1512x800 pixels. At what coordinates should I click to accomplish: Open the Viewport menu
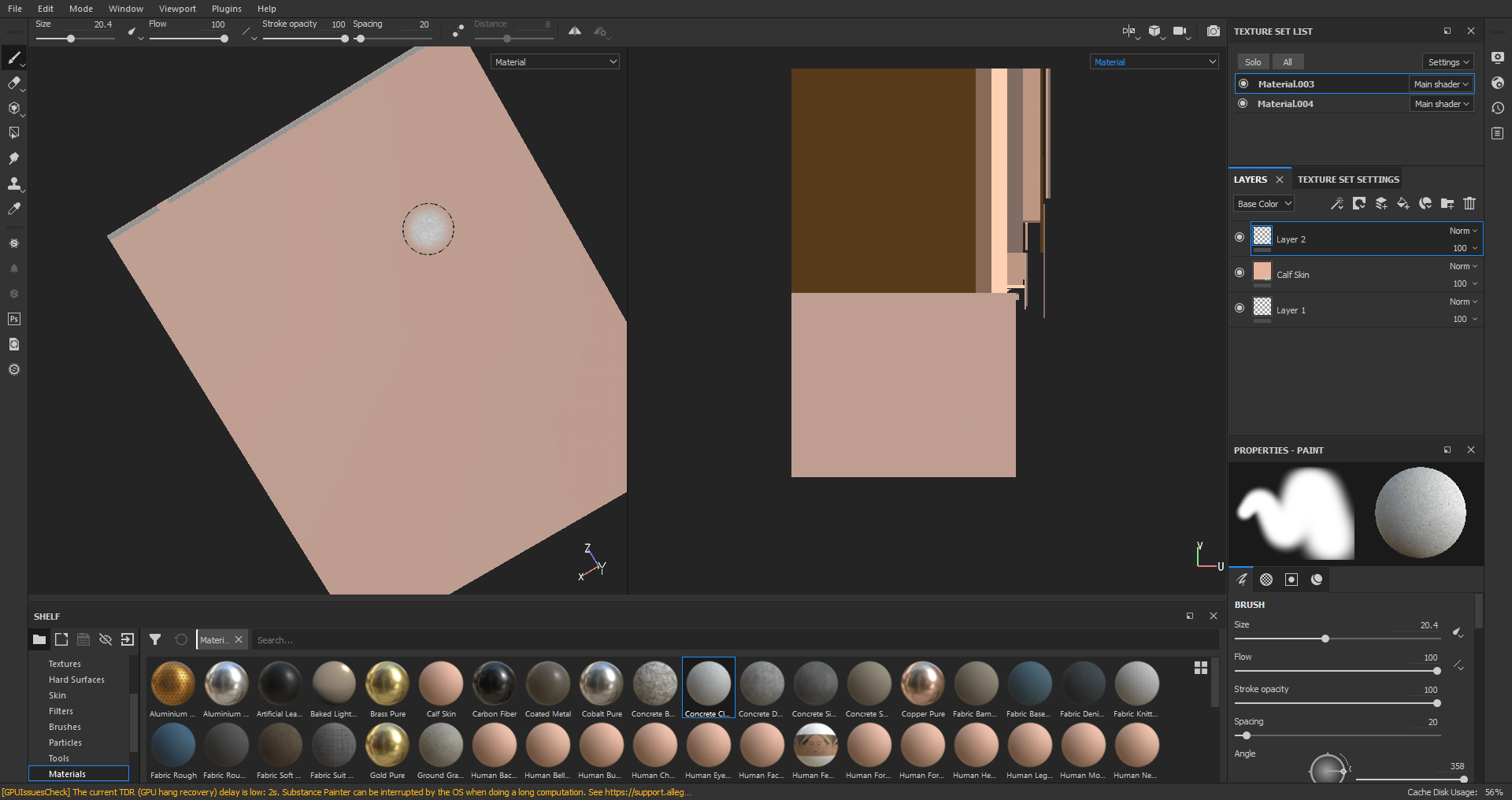pyautogui.click(x=177, y=9)
